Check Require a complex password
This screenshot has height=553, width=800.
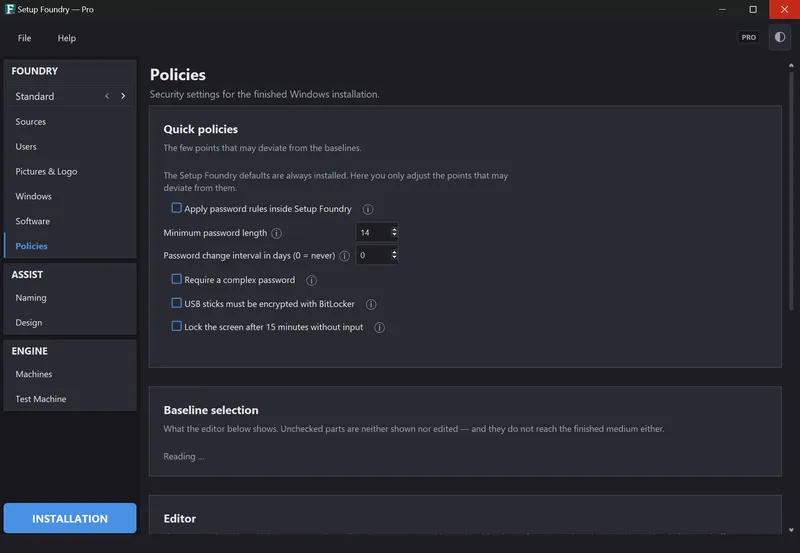(x=177, y=279)
